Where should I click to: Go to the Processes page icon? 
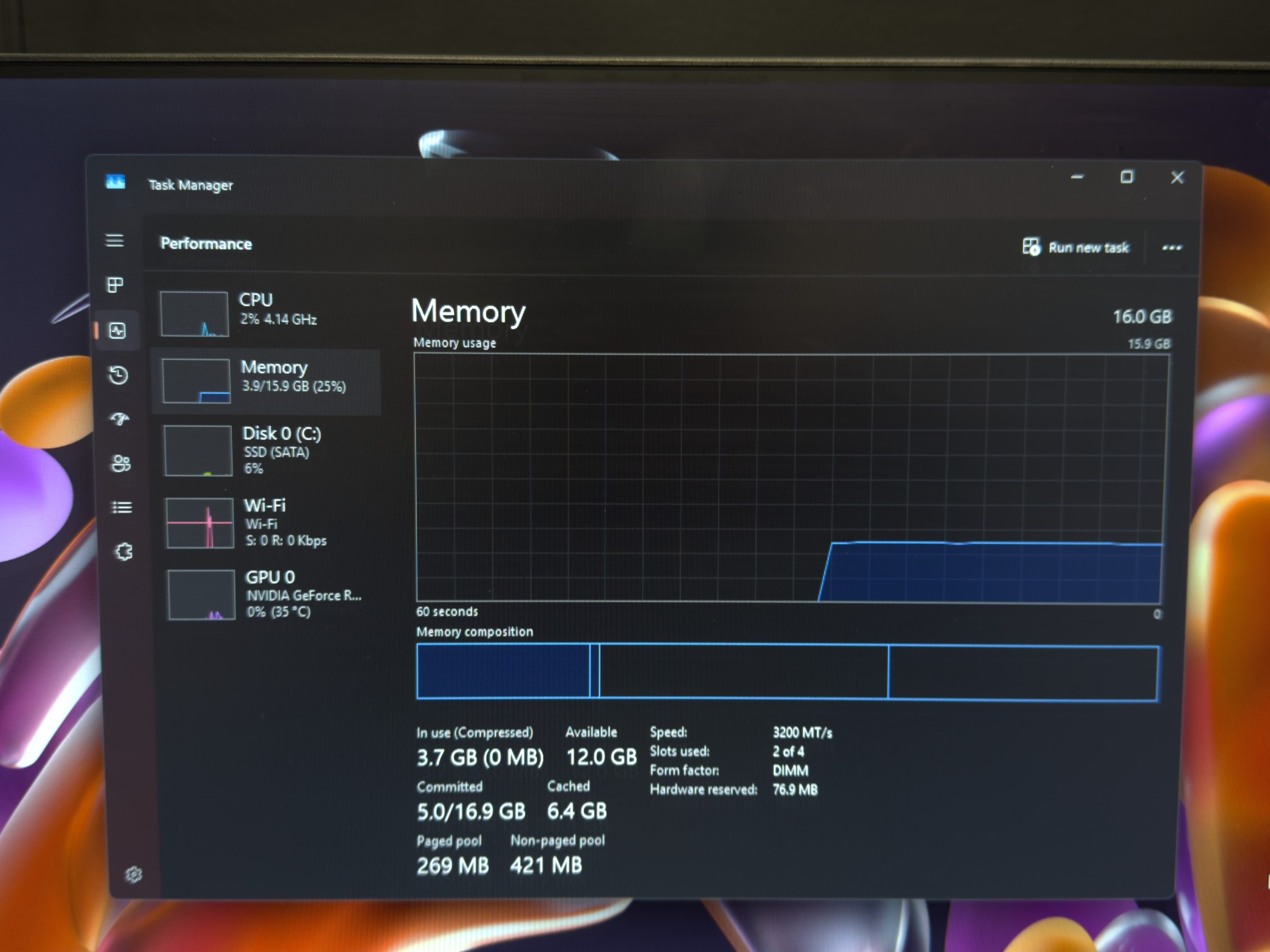tap(115, 285)
